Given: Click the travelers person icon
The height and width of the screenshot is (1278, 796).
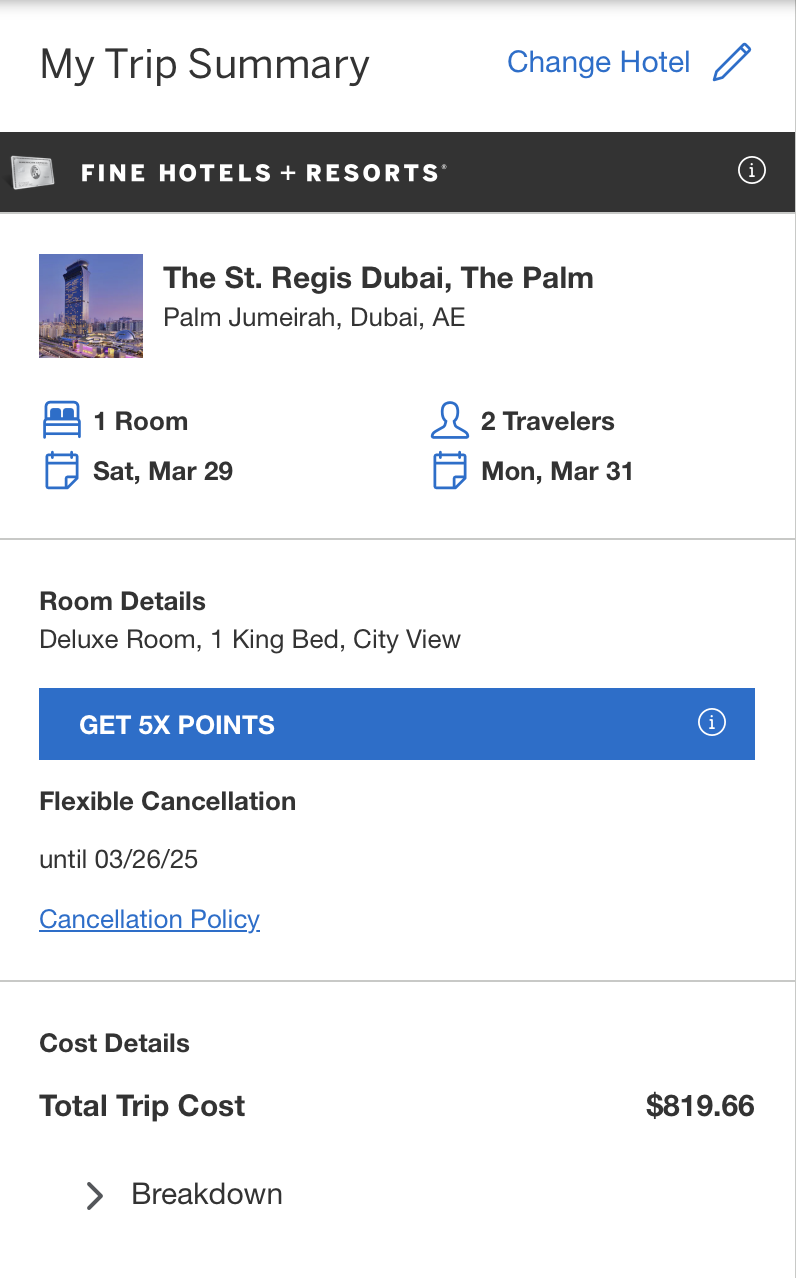Looking at the screenshot, I should pos(450,421).
